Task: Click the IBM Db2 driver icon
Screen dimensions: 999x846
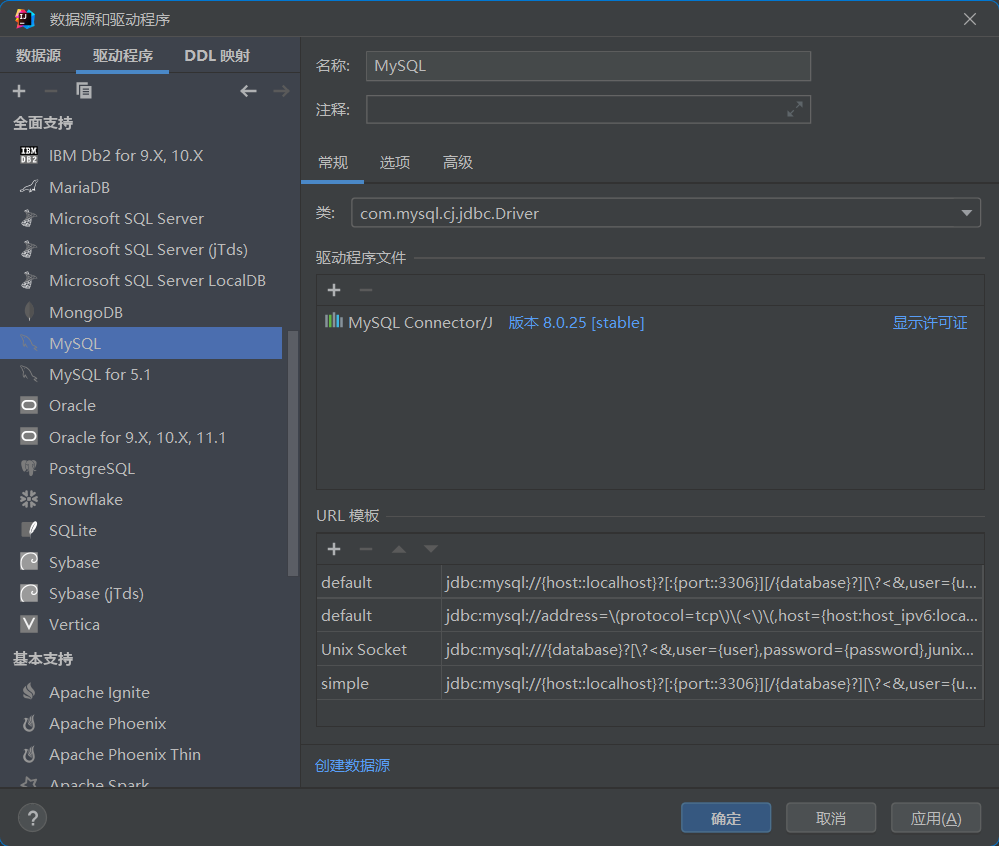Action: tap(29, 155)
